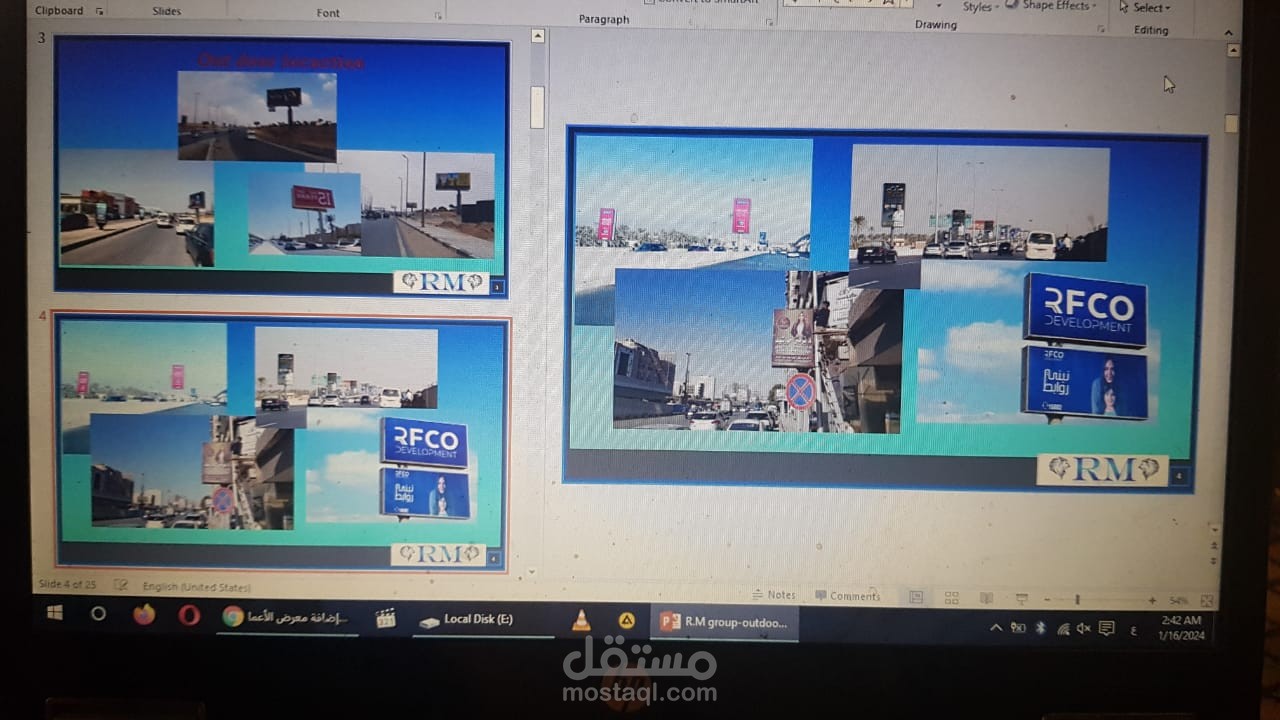Viewport: 1280px width, 720px height.
Task: Select the RM logo on main slide
Action: coord(1102,469)
